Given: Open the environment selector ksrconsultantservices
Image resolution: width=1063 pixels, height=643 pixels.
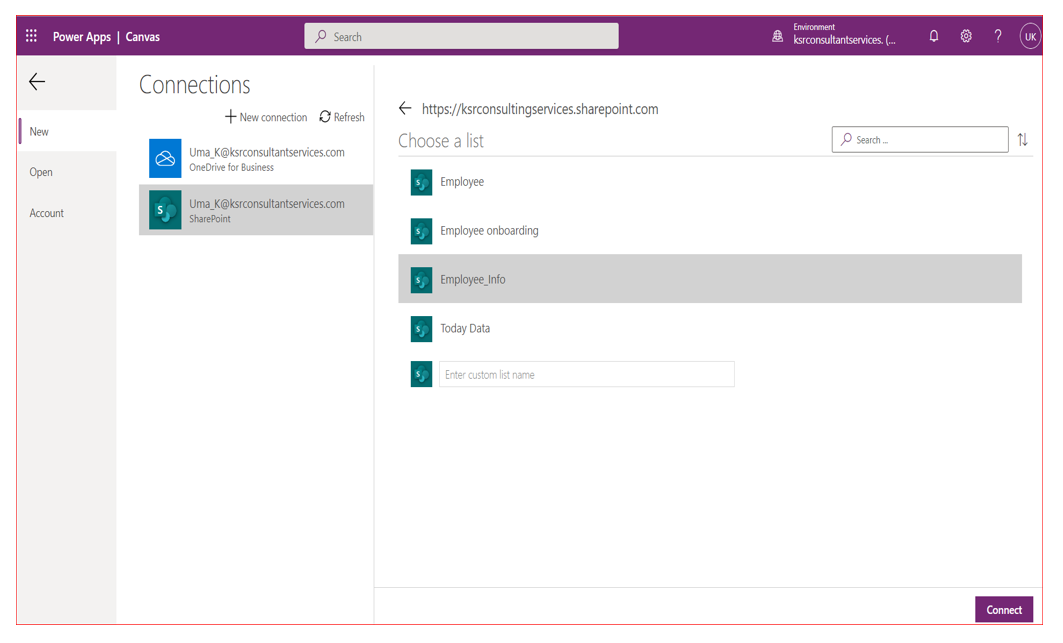Looking at the screenshot, I should tap(844, 35).
